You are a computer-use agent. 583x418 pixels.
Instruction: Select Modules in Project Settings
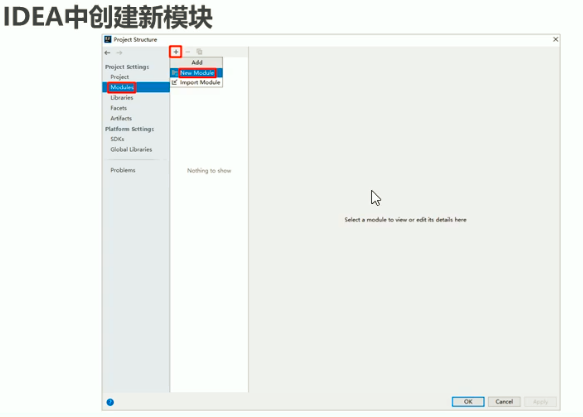[x=122, y=87]
